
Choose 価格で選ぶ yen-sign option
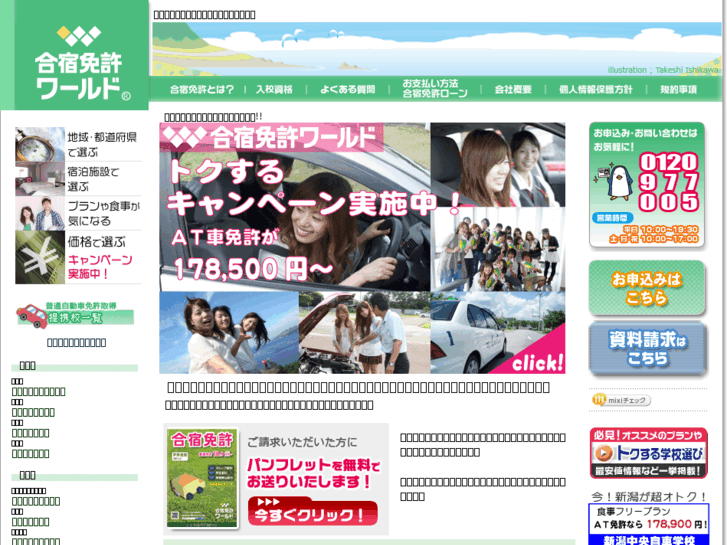coord(78,257)
